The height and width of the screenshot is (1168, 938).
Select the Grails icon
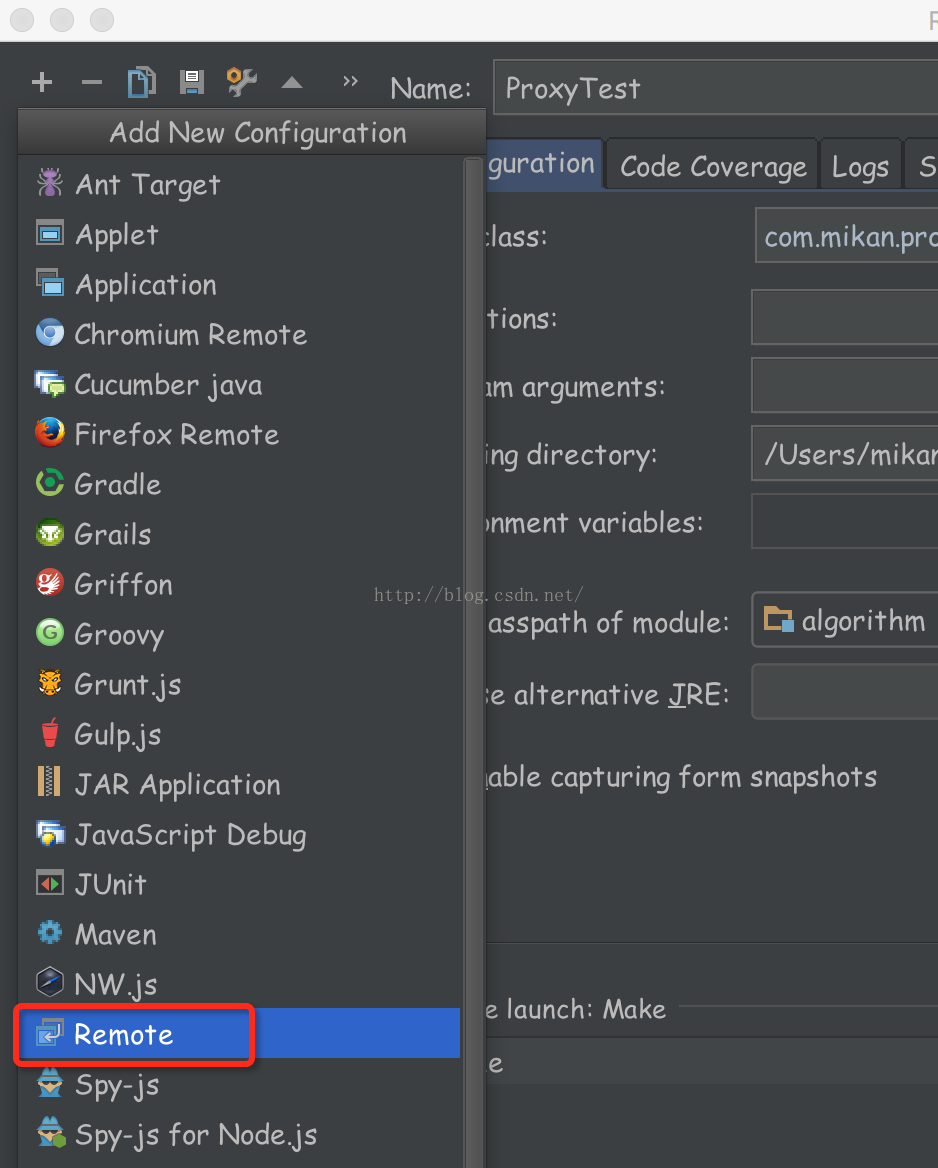(50, 533)
